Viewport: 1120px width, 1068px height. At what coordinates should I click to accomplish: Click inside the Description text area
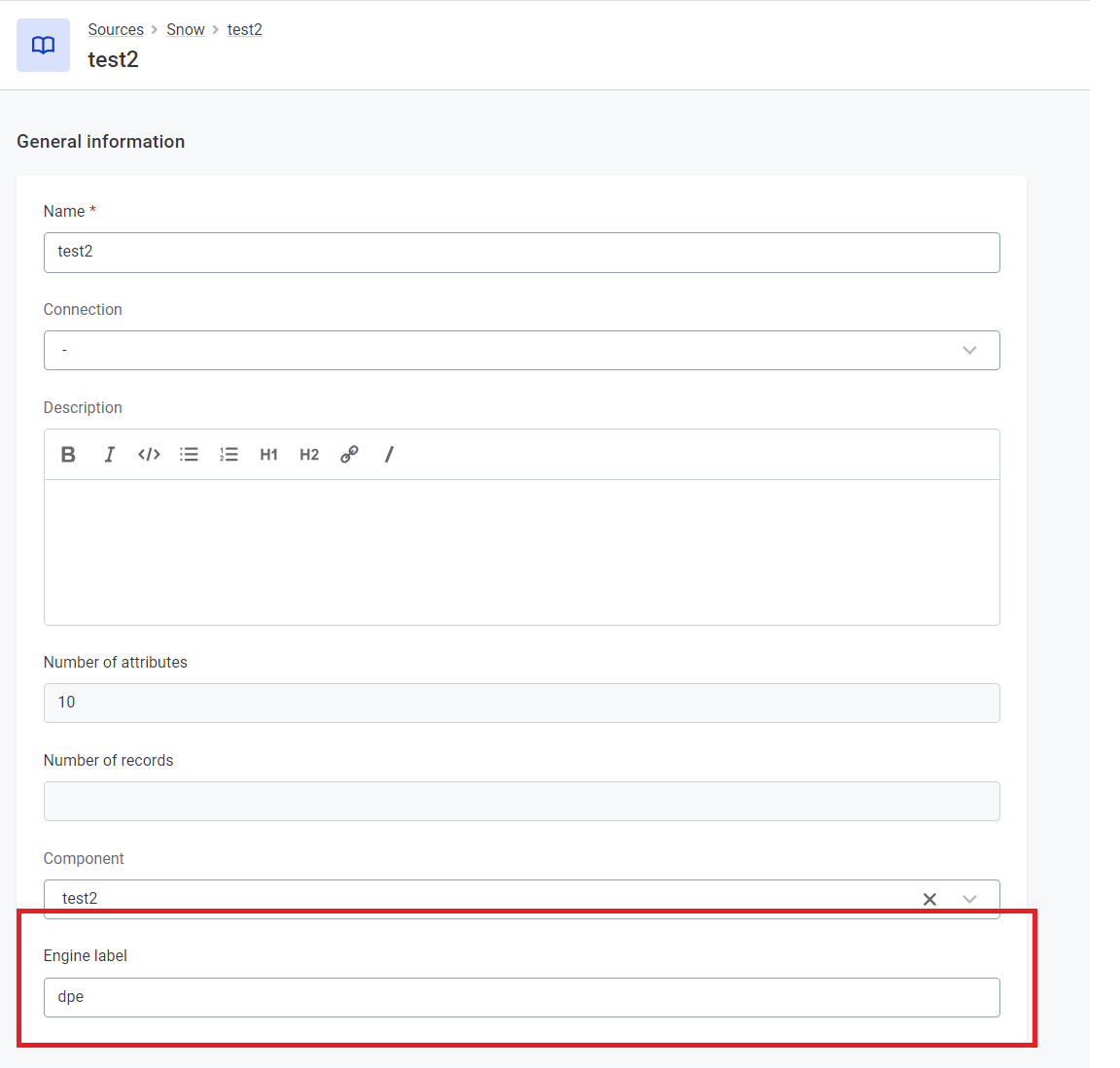tap(521, 552)
